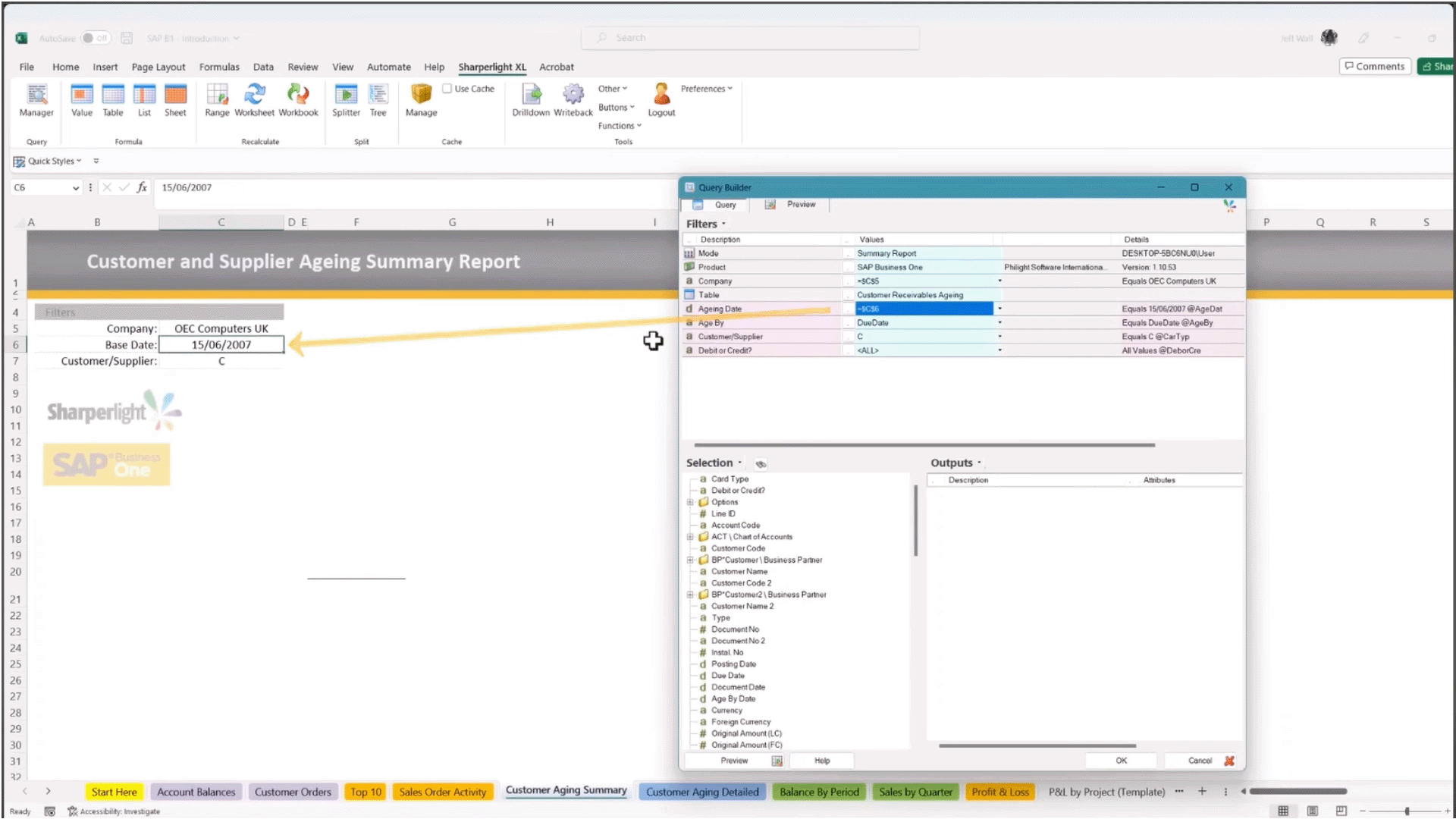The height and width of the screenshot is (819, 1456).
Task: Click the Preview button at dialog bottom
Action: click(x=734, y=761)
